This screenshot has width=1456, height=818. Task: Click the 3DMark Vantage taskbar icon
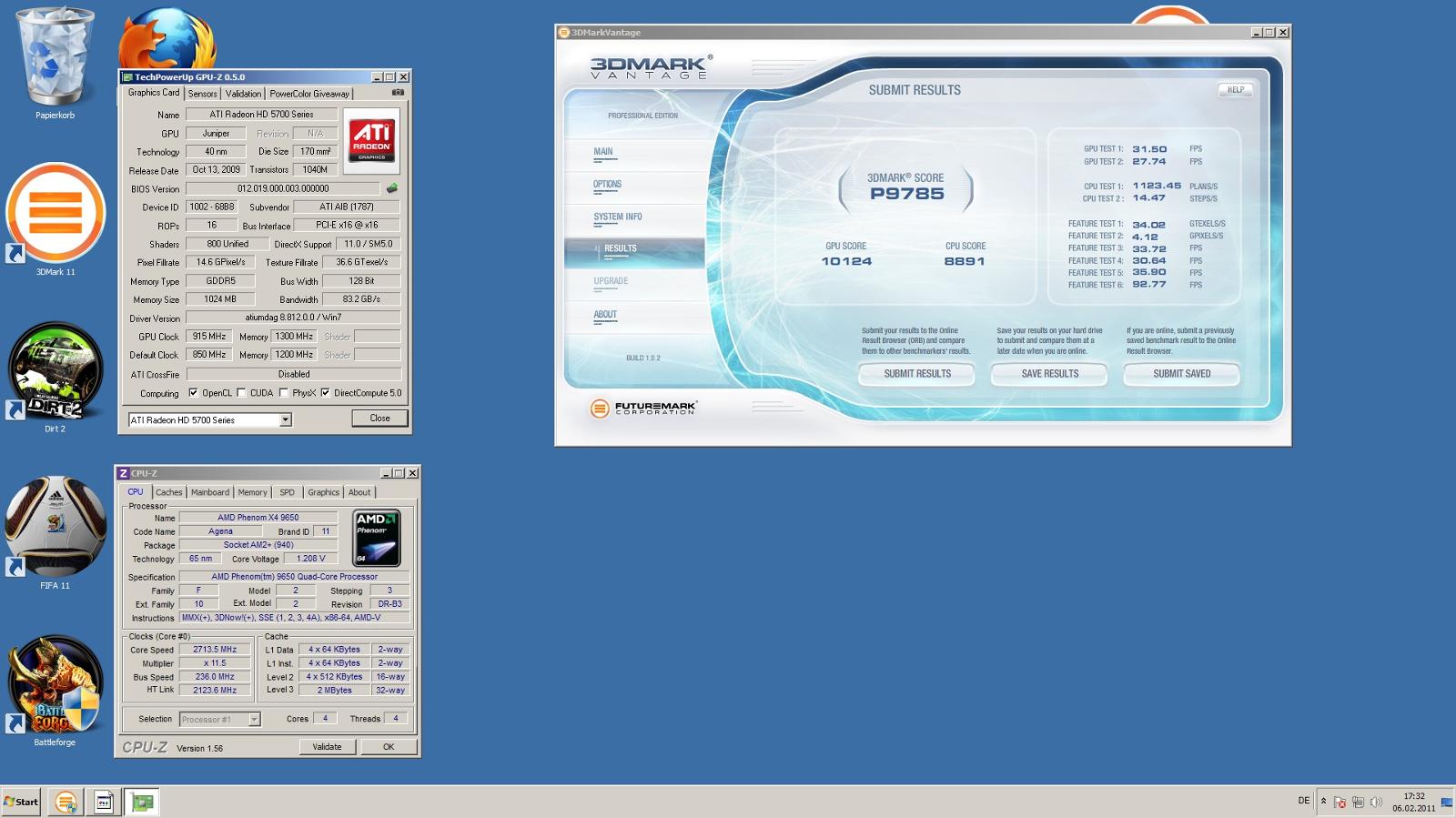[x=66, y=802]
